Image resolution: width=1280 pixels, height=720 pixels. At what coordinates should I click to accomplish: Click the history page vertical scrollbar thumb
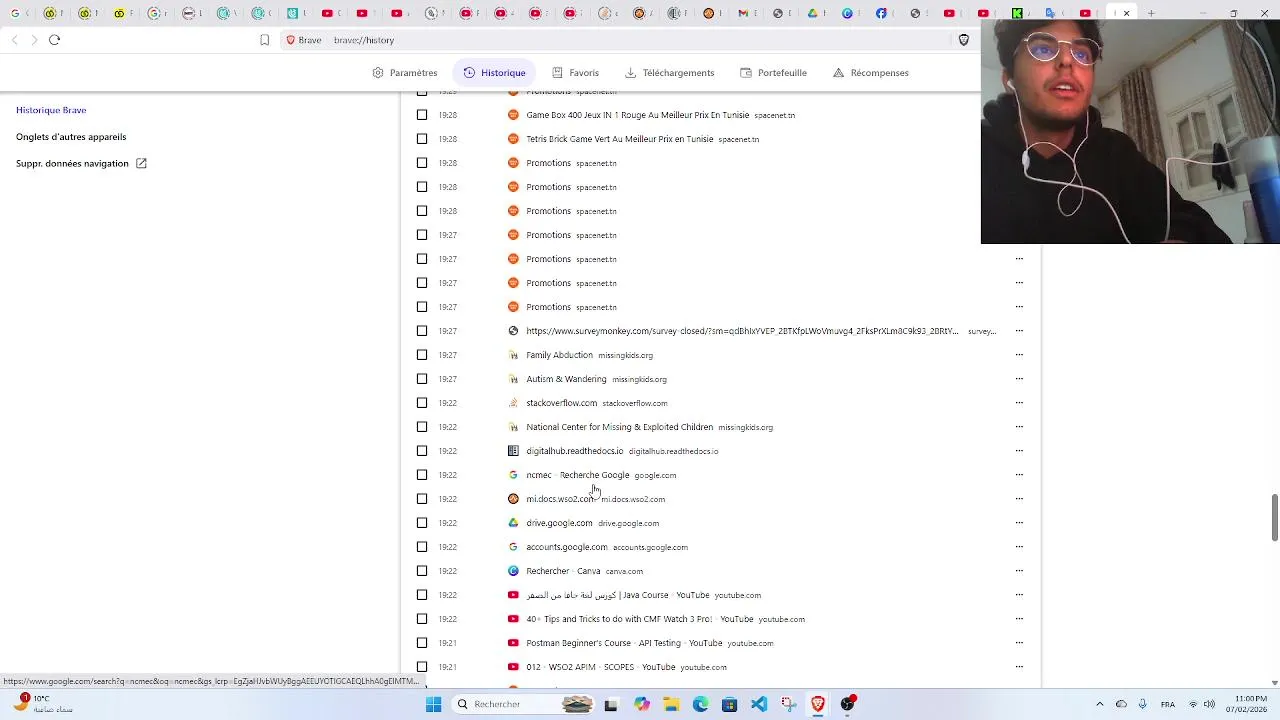(1275, 517)
